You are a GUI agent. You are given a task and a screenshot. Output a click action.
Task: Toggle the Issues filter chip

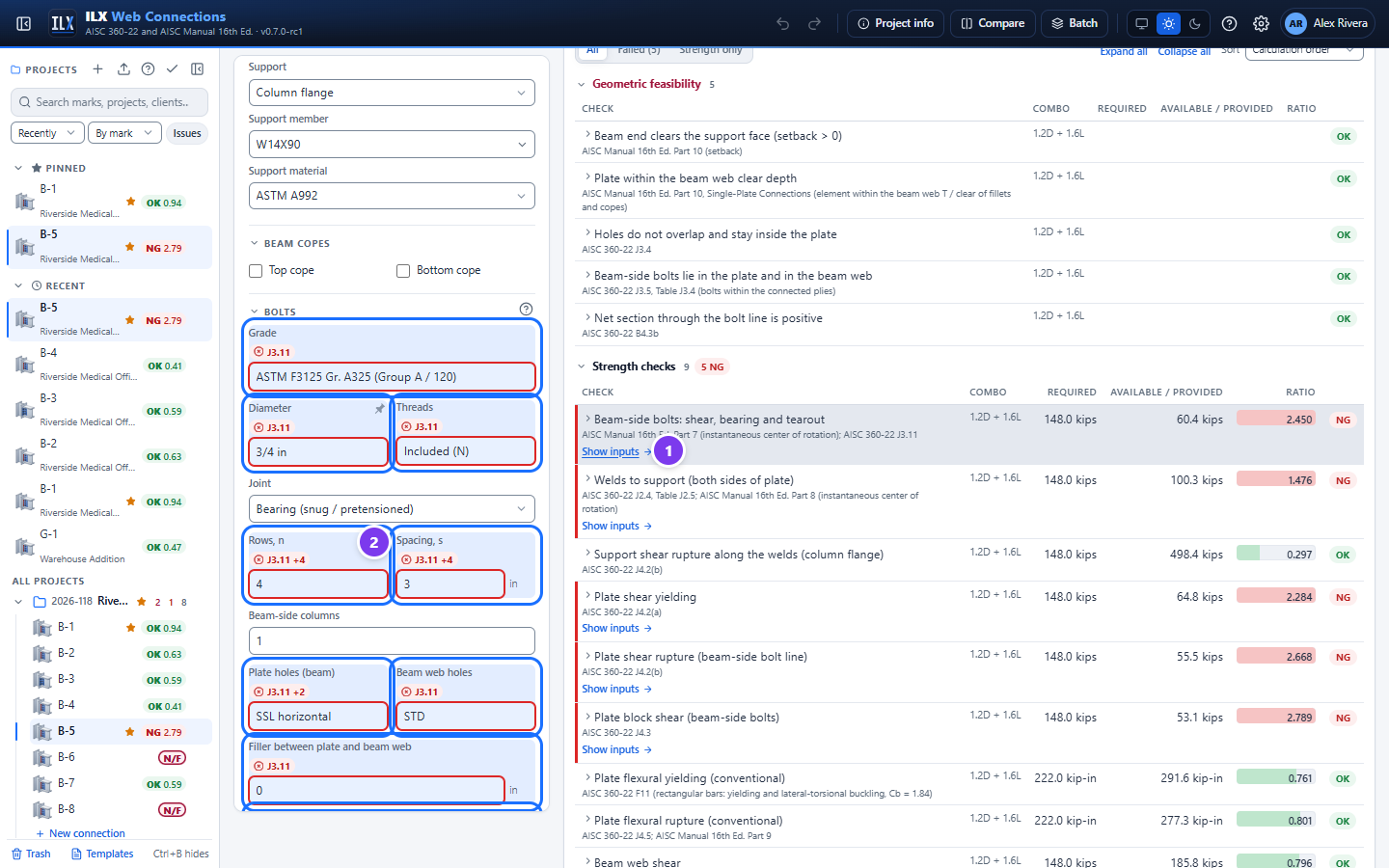click(x=187, y=133)
